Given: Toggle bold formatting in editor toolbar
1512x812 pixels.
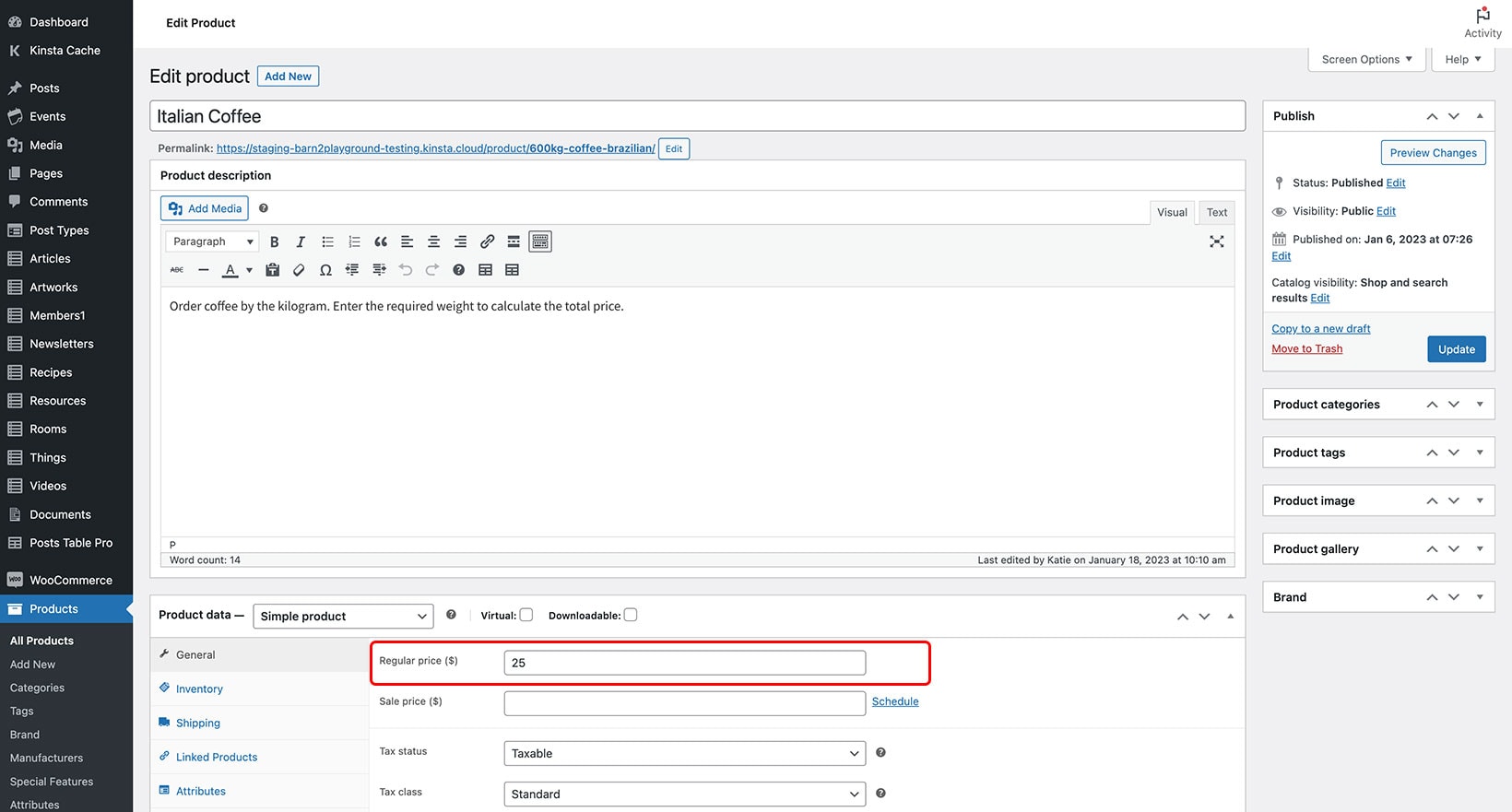Looking at the screenshot, I should pyautogui.click(x=274, y=241).
